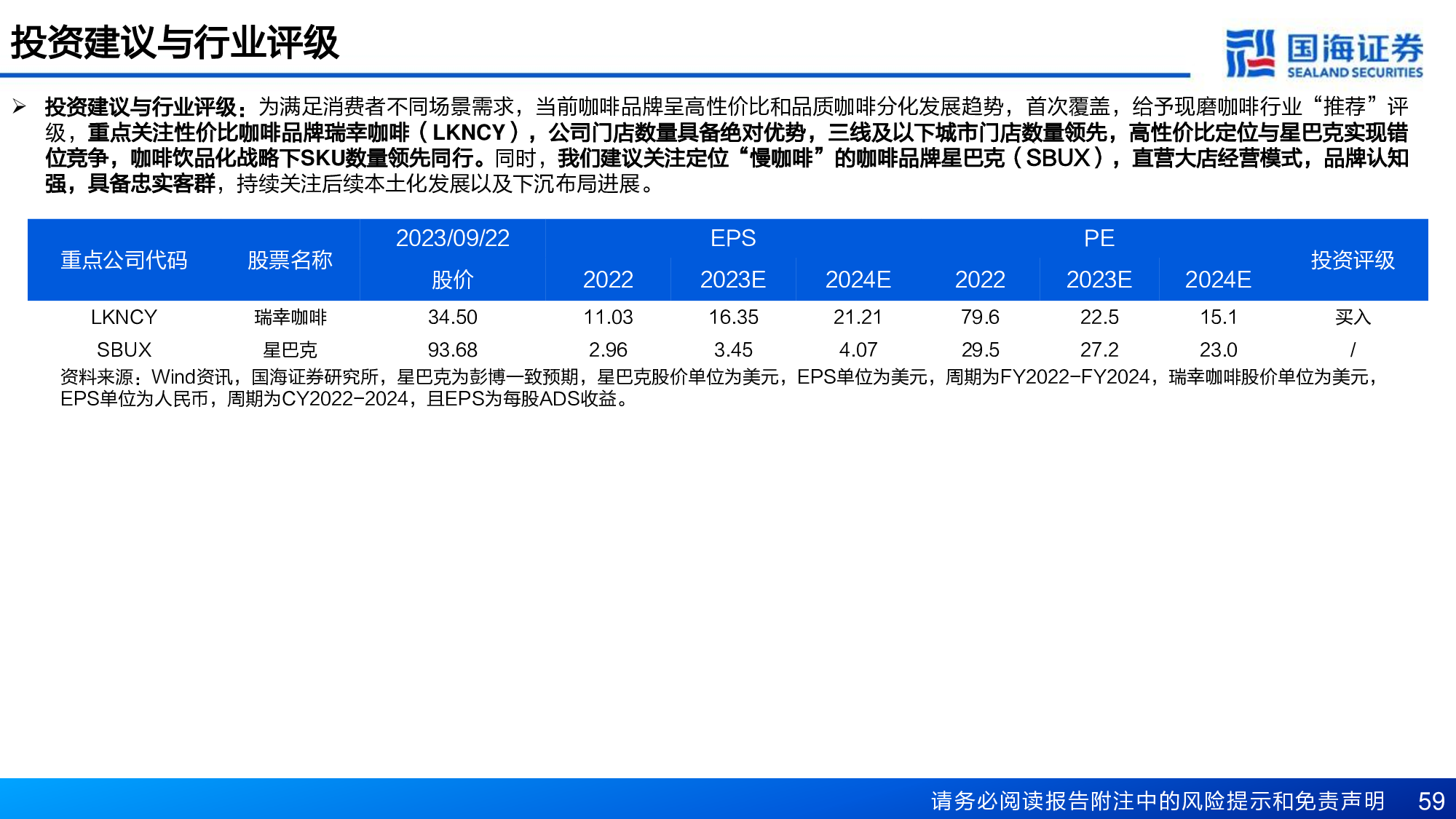Select the 投资评级 column header
The height and width of the screenshot is (819, 1456).
pos(1352,260)
